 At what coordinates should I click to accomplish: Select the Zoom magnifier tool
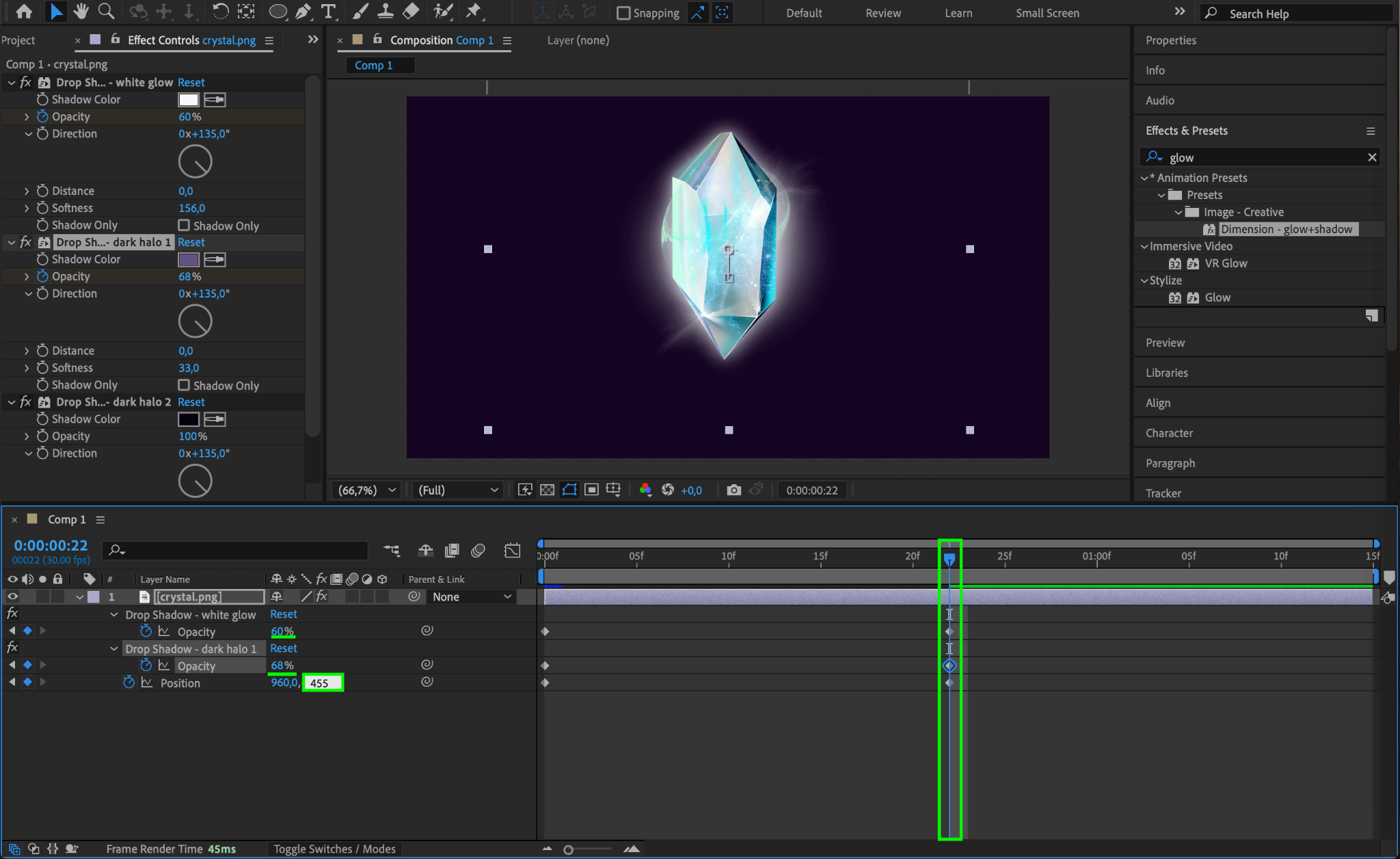106,12
